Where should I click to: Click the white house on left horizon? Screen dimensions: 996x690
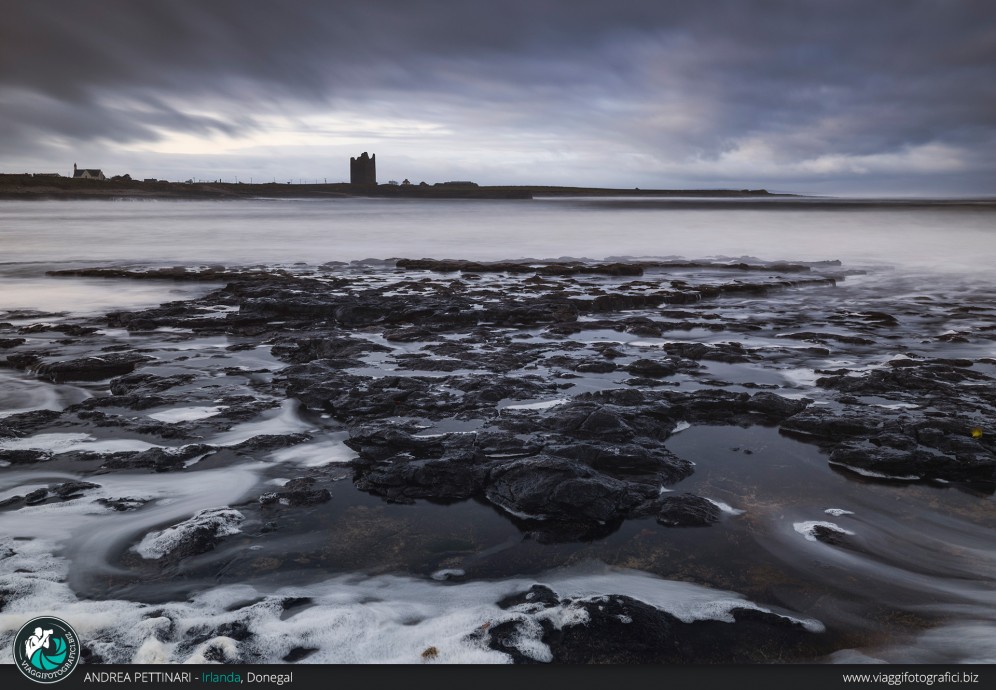(x=88, y=173)
